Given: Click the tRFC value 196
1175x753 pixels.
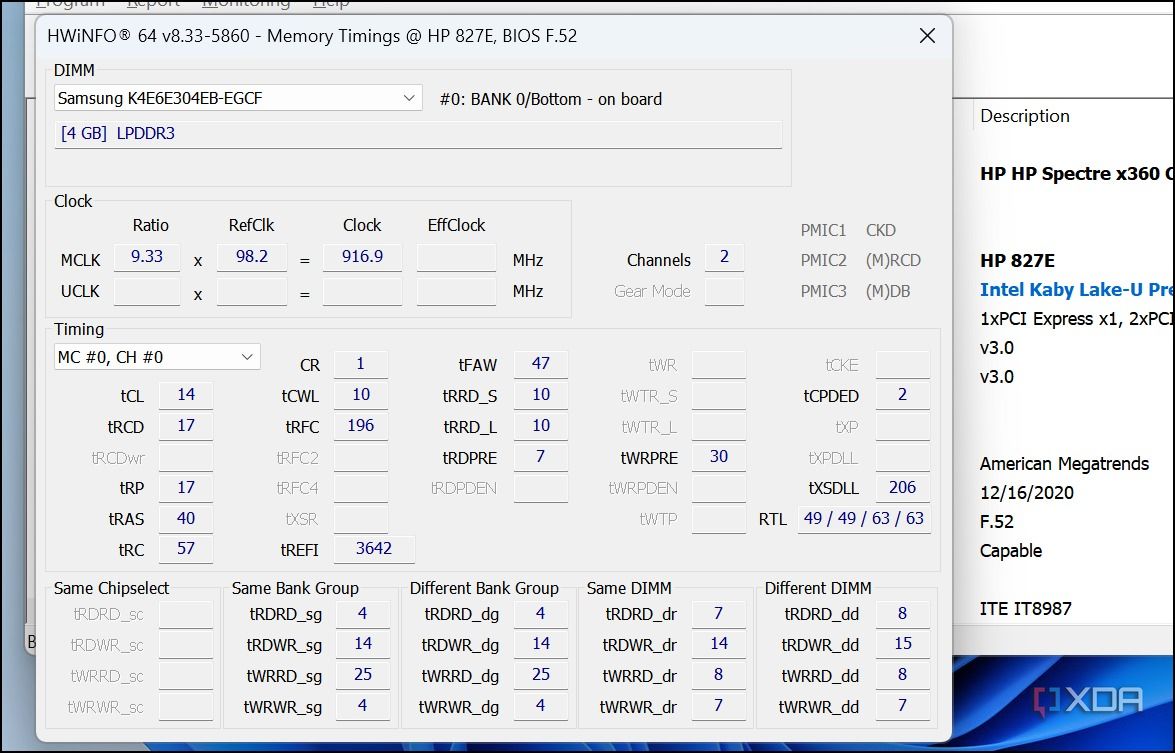Looking at the screenshot, I should tap(360, 426).
